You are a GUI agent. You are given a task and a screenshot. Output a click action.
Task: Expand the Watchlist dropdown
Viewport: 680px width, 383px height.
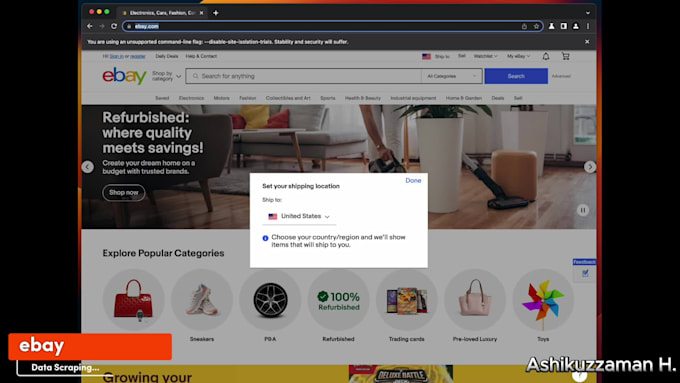[485, 56]
